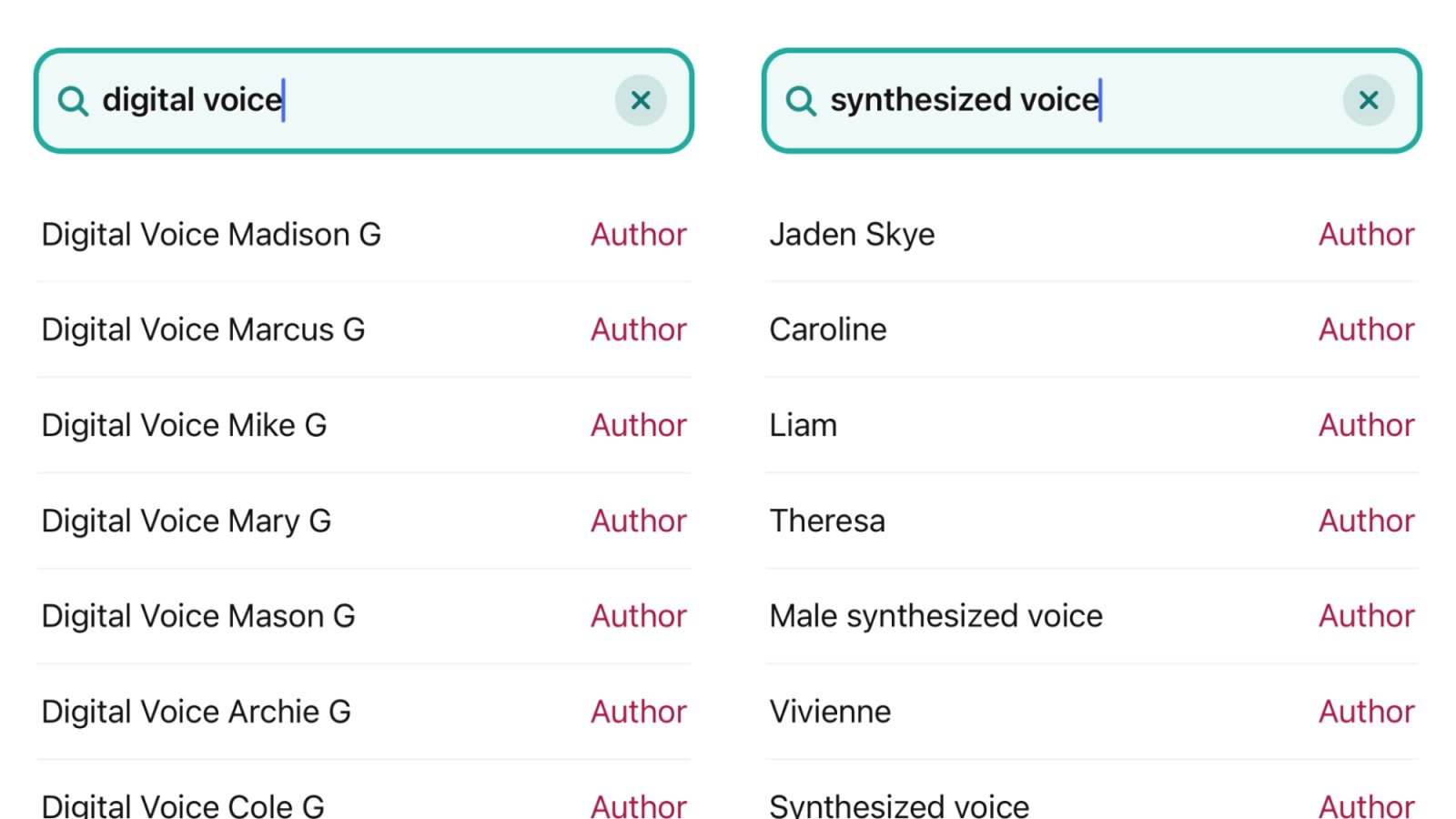
Task: Select Digital Voice Madison G result
Action: (x=211, y=235)
